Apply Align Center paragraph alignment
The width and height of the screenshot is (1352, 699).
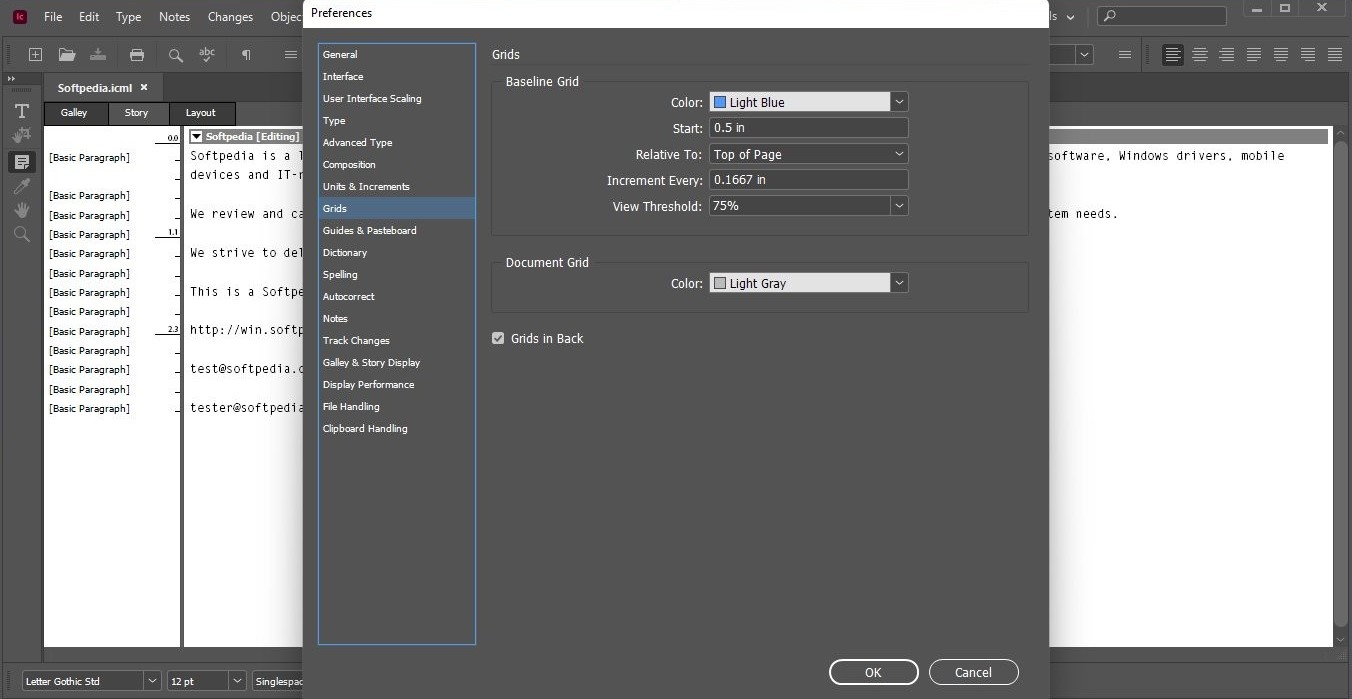coord(1200,55)
